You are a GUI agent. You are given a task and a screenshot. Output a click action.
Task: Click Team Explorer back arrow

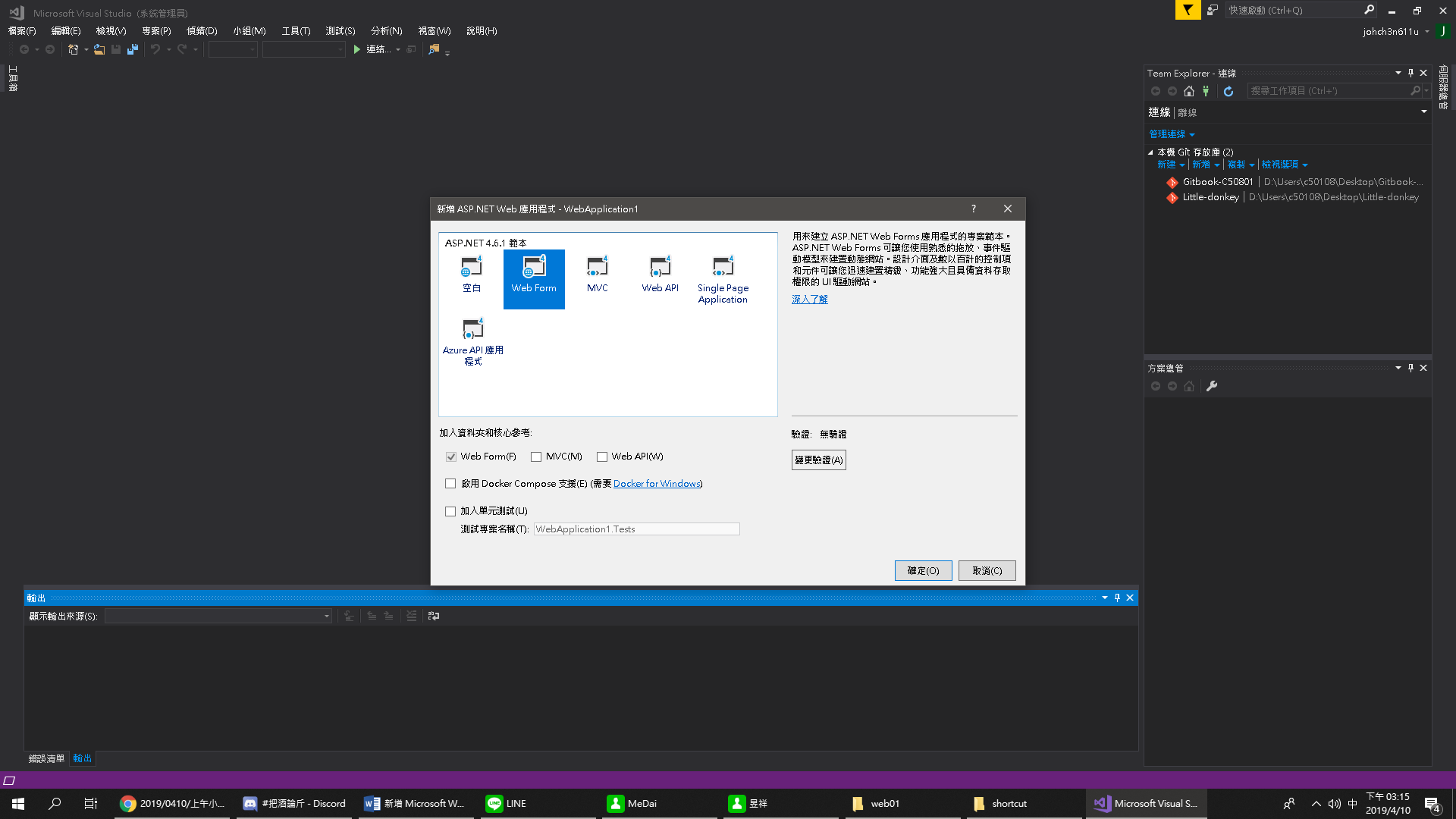click(x=1156, y=91)
